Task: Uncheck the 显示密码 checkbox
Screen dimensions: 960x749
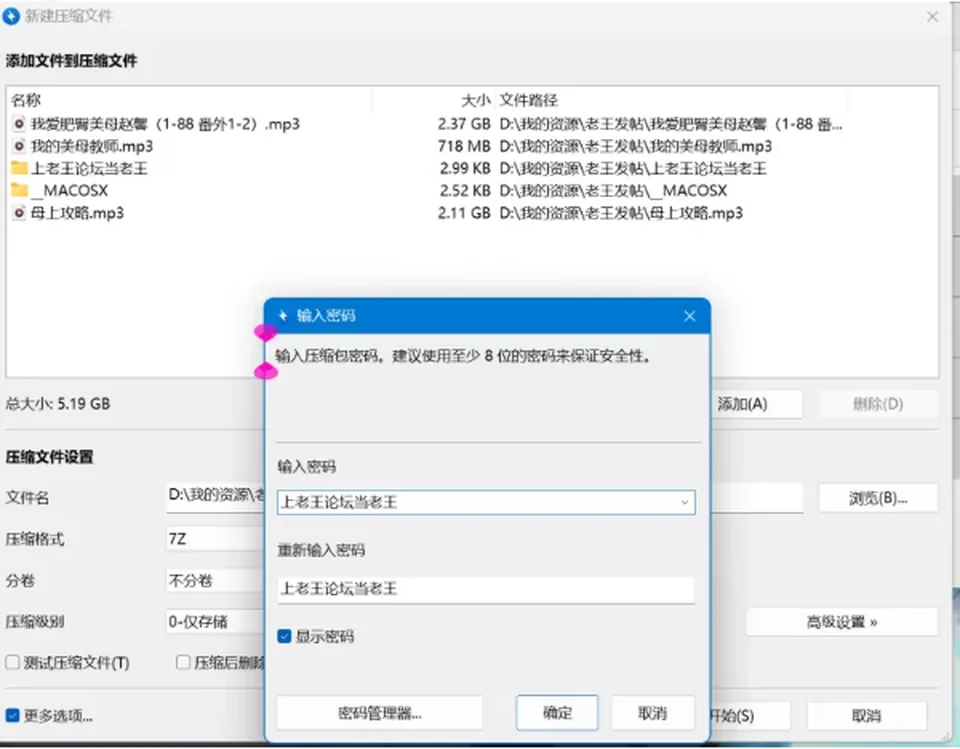Action: [284, 636]
